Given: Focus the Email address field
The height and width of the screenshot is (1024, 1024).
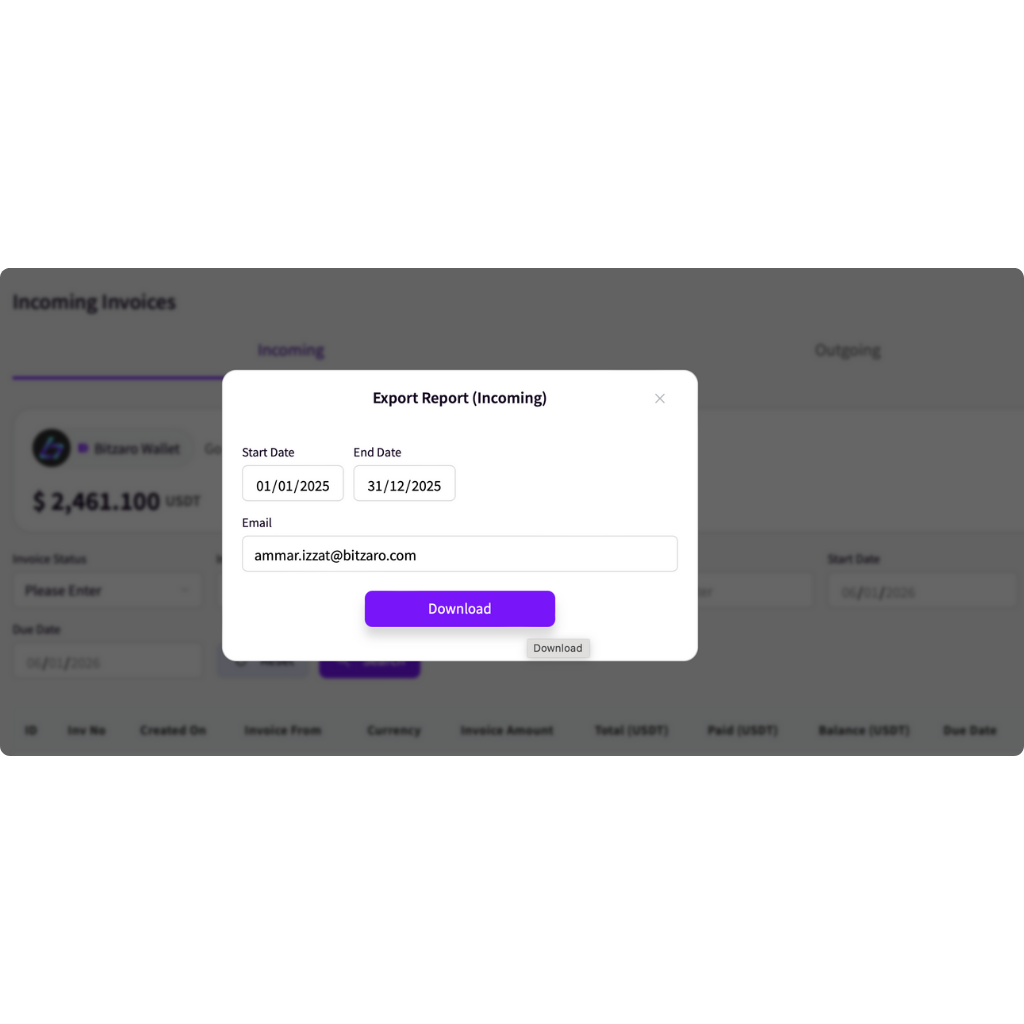Looking at the screenshot, I should [x=460, y=554].
